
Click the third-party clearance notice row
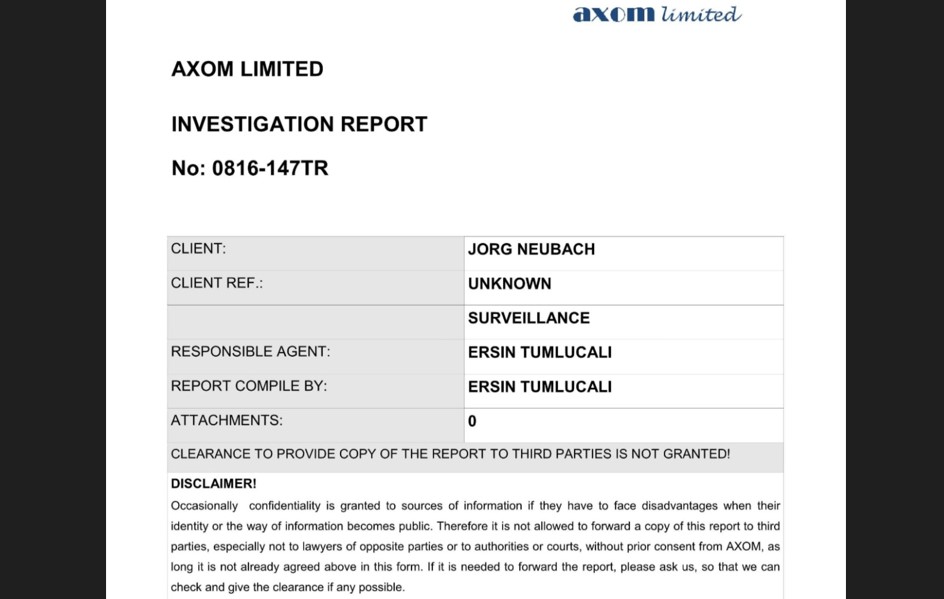coord(450,454)
